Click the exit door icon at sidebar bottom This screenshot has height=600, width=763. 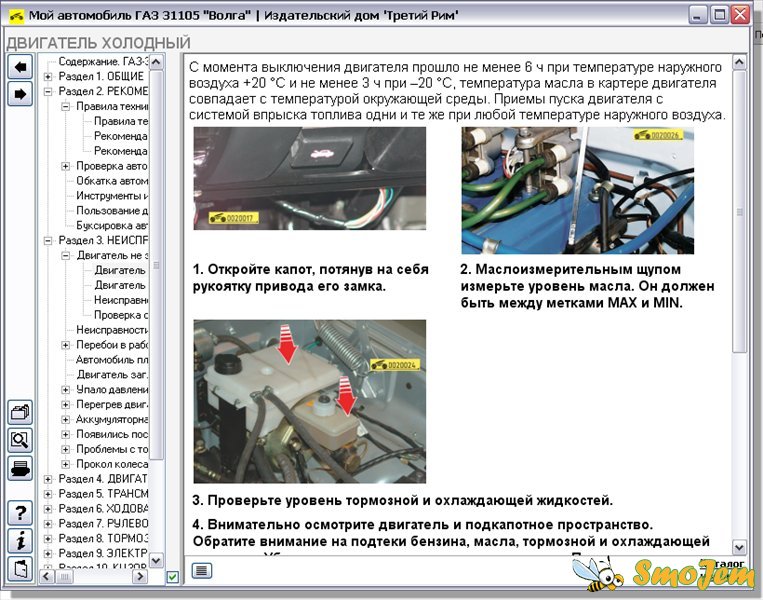[x=20, y=568]
